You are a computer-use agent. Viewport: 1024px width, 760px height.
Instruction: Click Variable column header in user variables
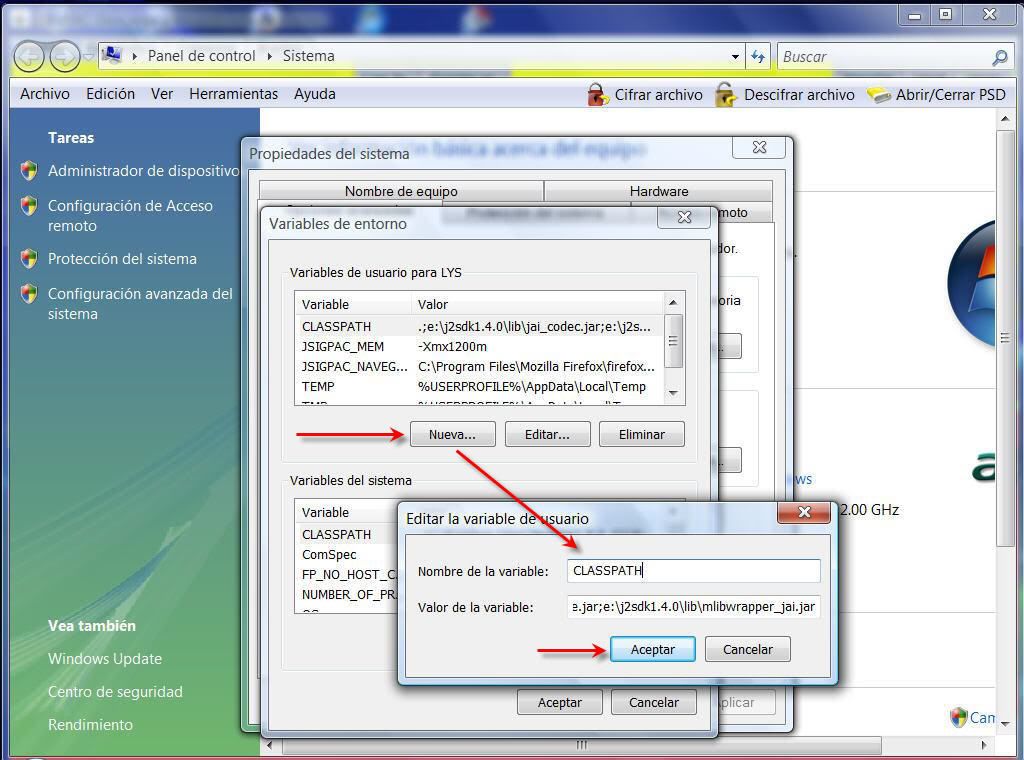point(353,304)
